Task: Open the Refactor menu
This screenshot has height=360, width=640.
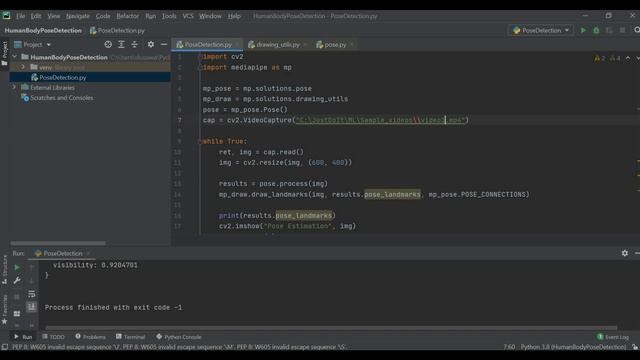Action: tap(127, 16)
